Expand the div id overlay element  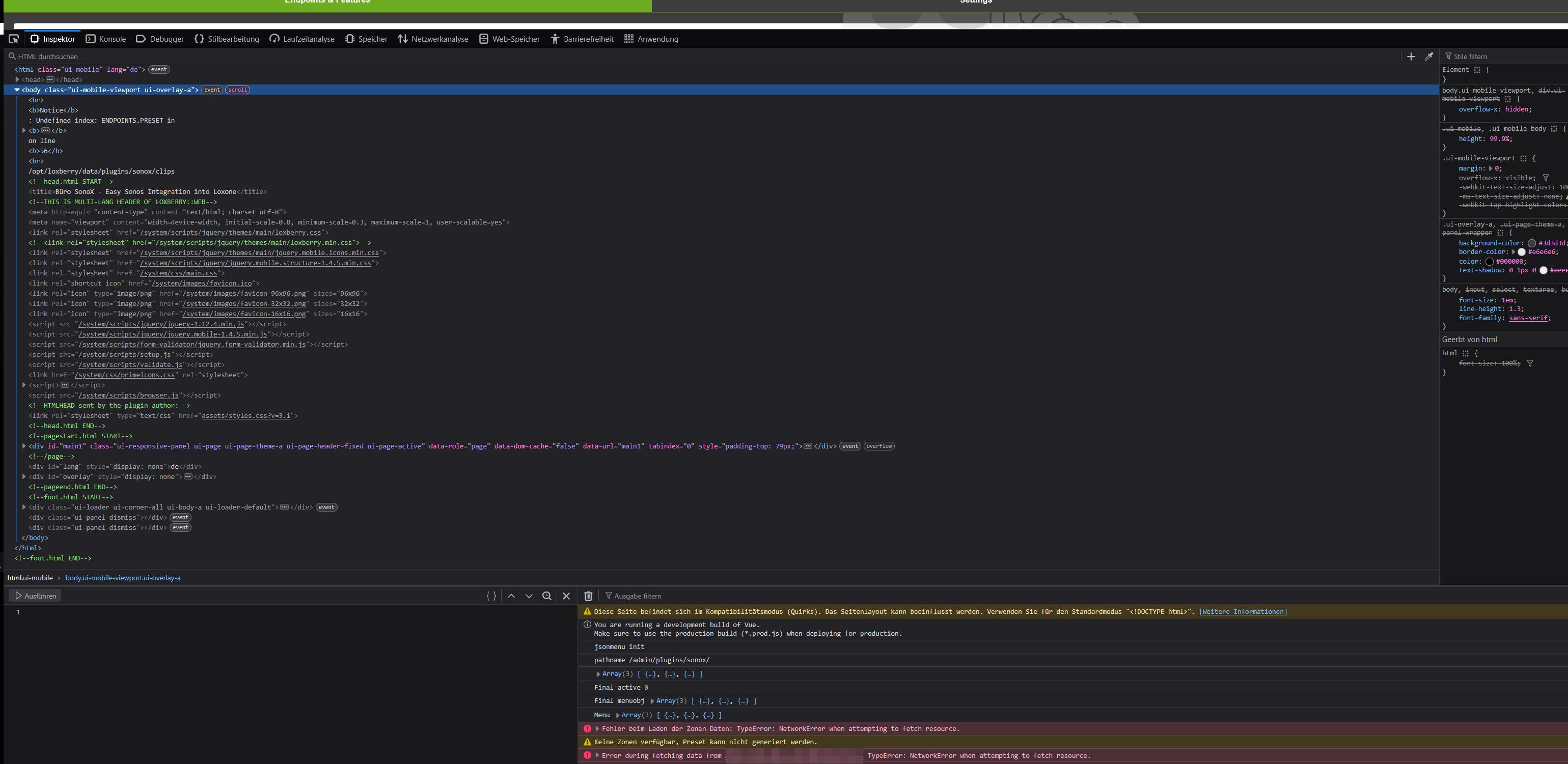[x=24, y=477]
